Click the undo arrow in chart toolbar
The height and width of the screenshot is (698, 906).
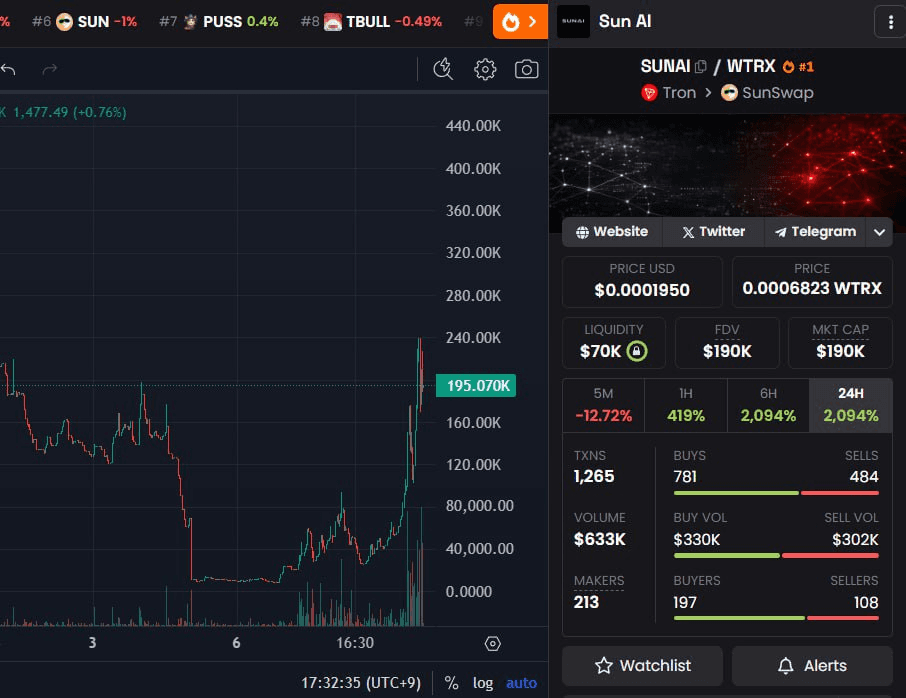tap(9, 69)
